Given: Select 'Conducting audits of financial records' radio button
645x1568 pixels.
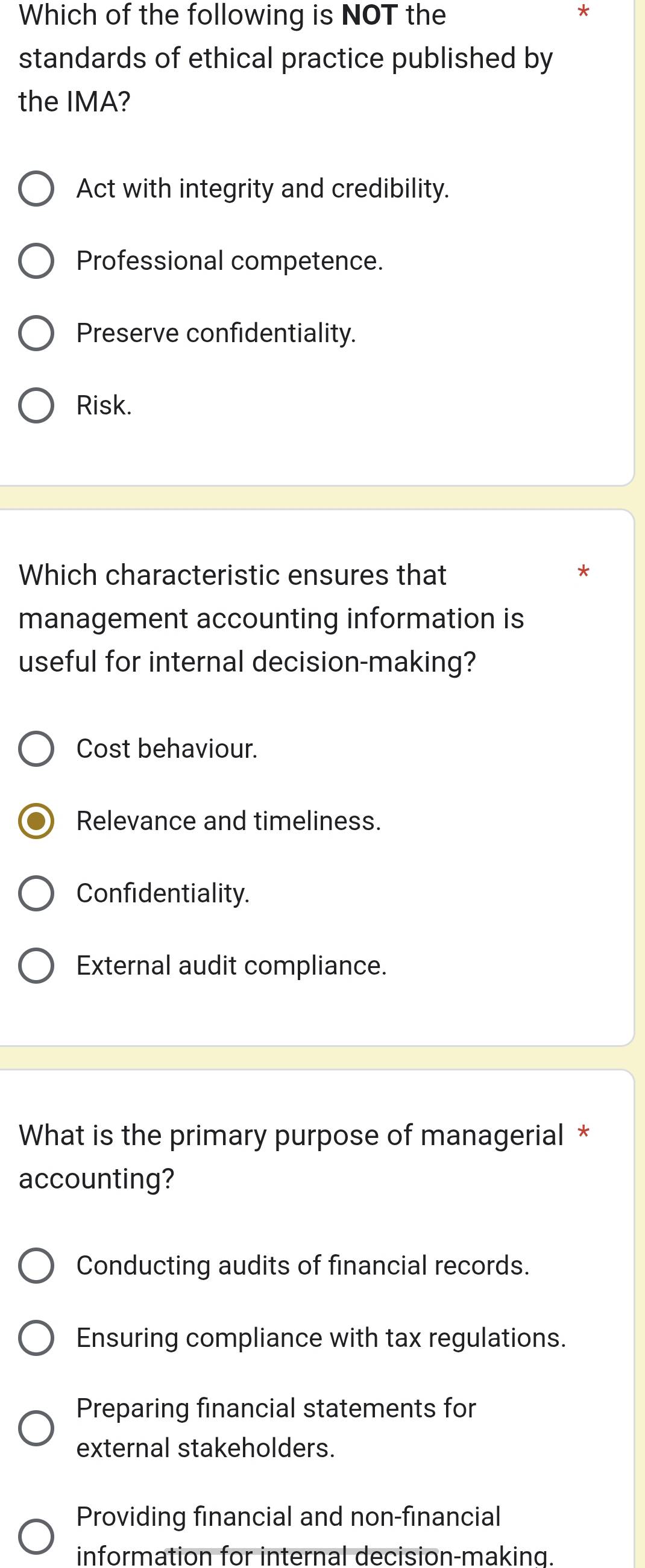Looking at the screenshot, I should point(36,1266).
